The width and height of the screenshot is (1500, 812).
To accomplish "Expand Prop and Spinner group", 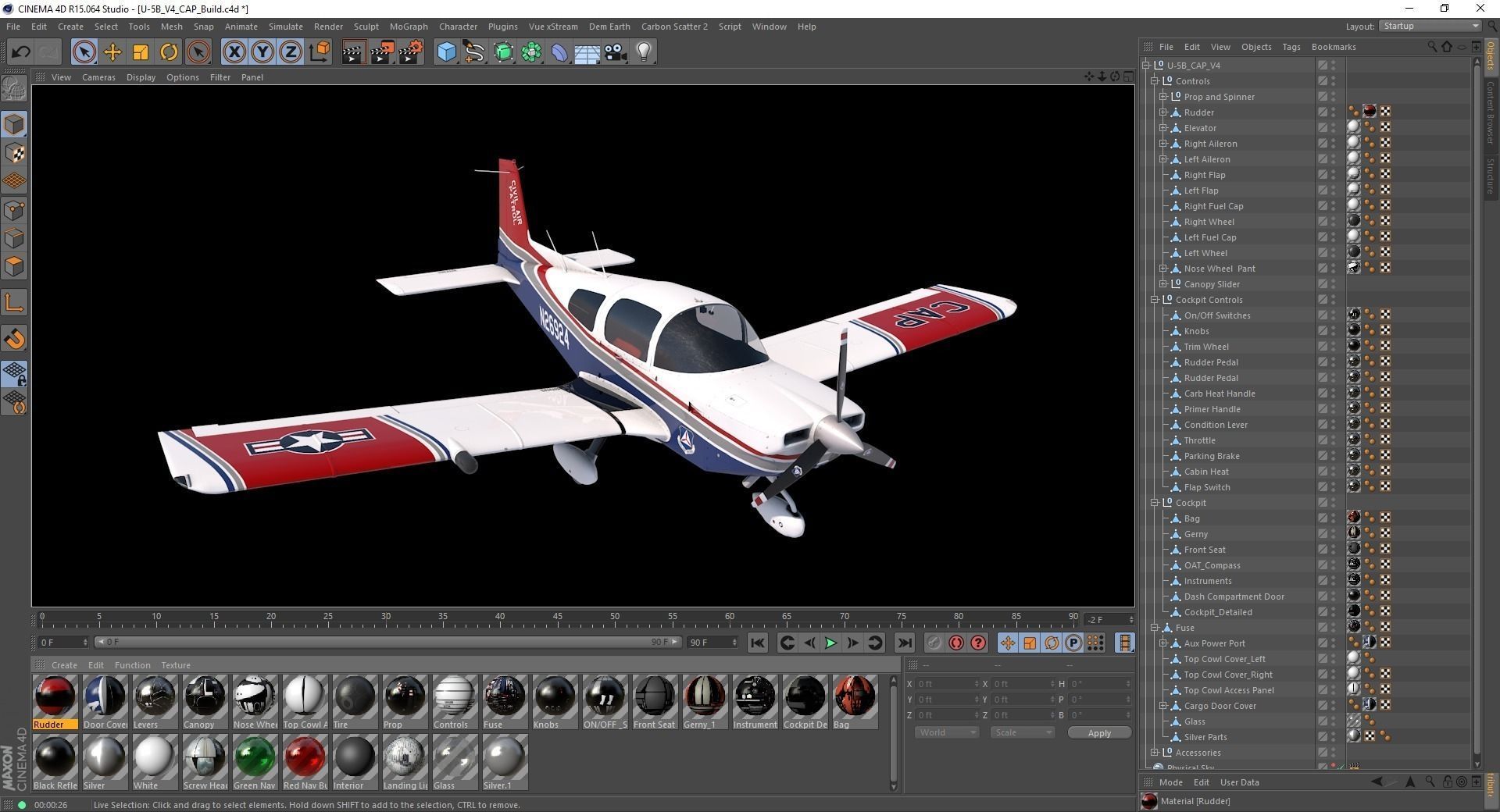I will tap(1163, 97).
